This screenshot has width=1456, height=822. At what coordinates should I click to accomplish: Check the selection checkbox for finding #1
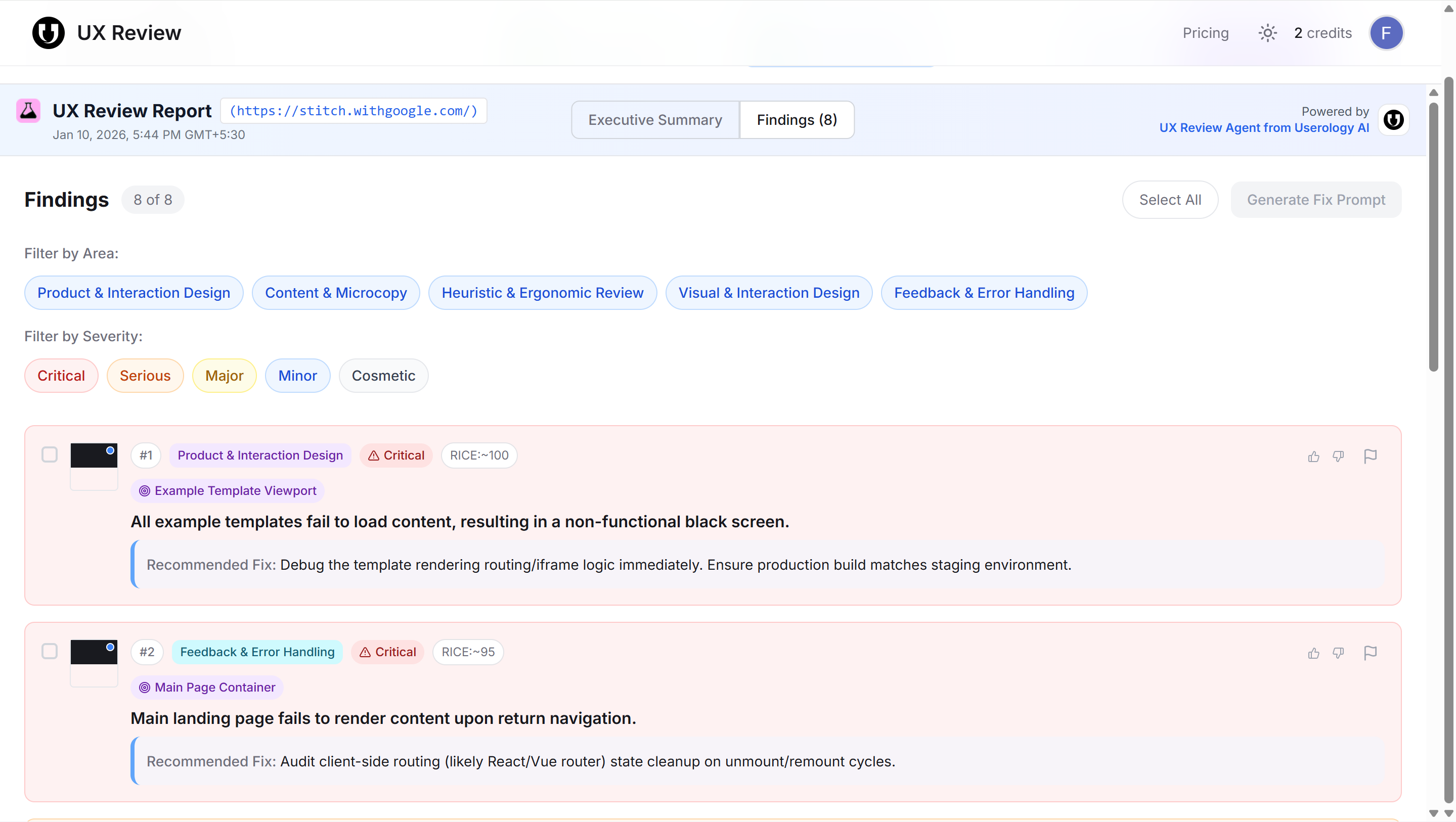(x=49, y=455)
